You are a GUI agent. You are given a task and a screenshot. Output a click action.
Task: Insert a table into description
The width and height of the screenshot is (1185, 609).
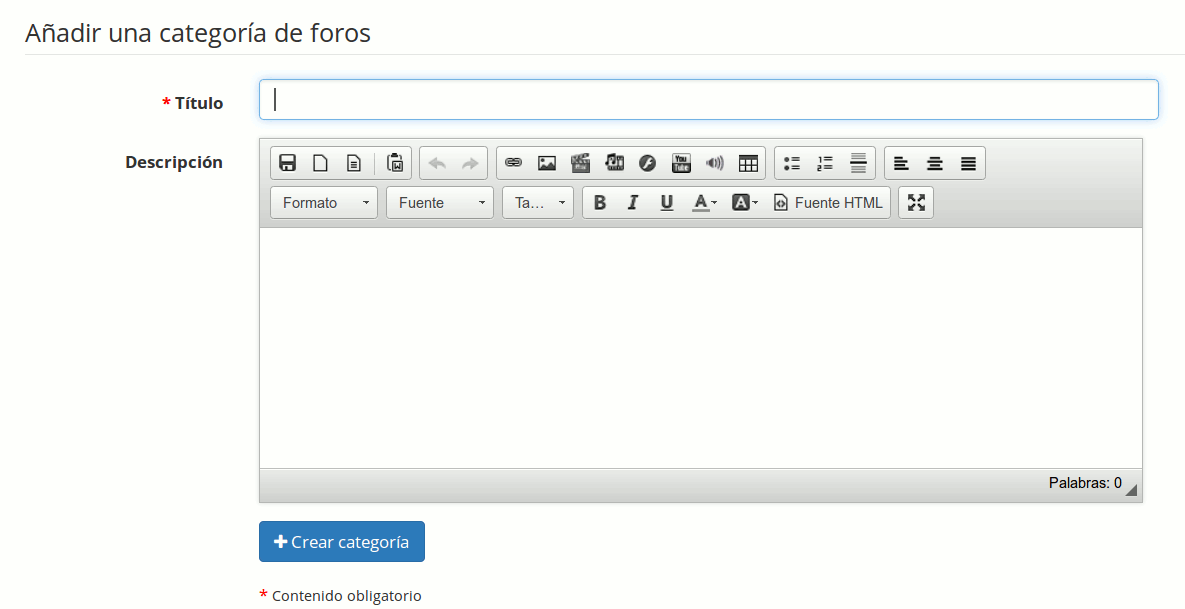748,163
